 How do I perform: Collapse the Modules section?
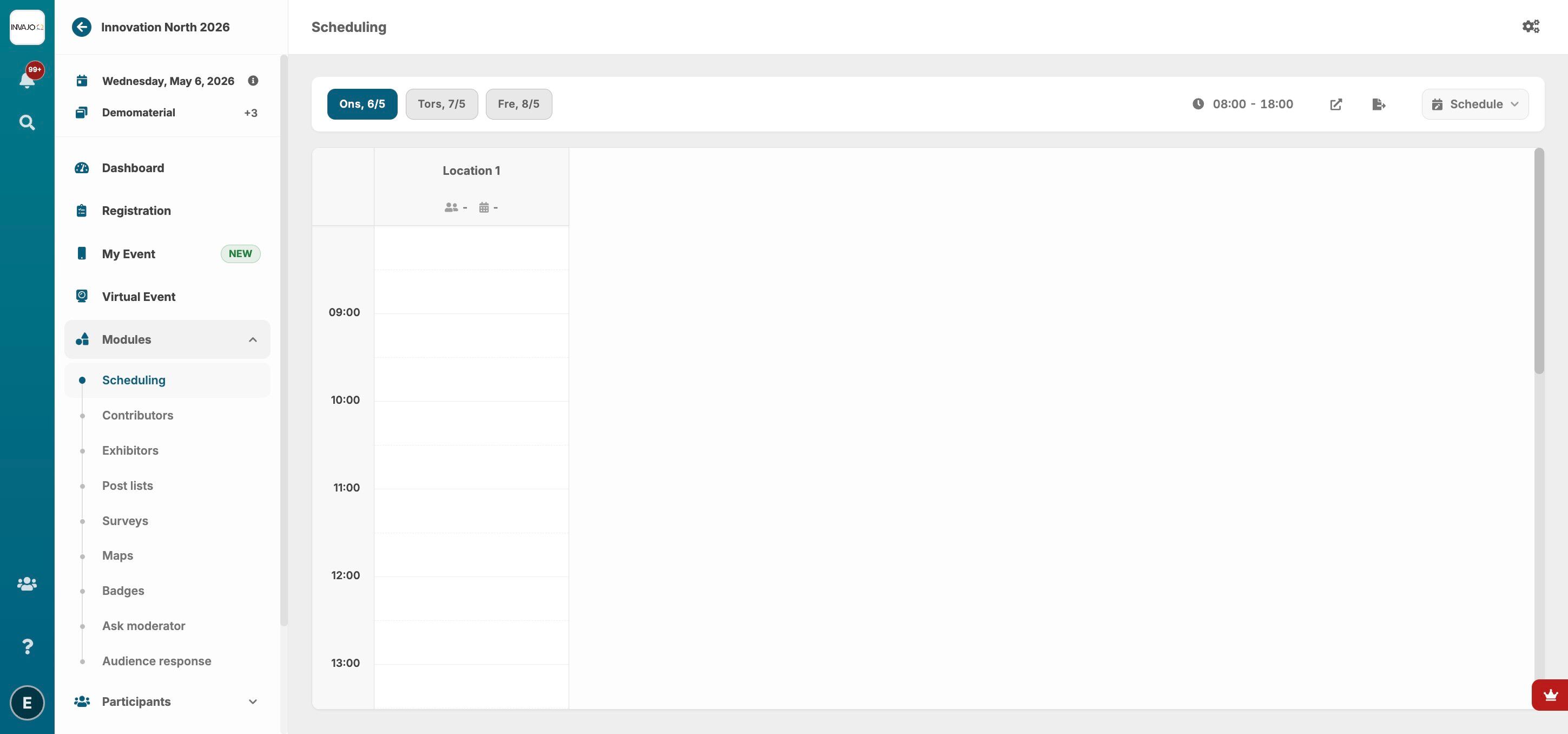[x=253, y=339]
